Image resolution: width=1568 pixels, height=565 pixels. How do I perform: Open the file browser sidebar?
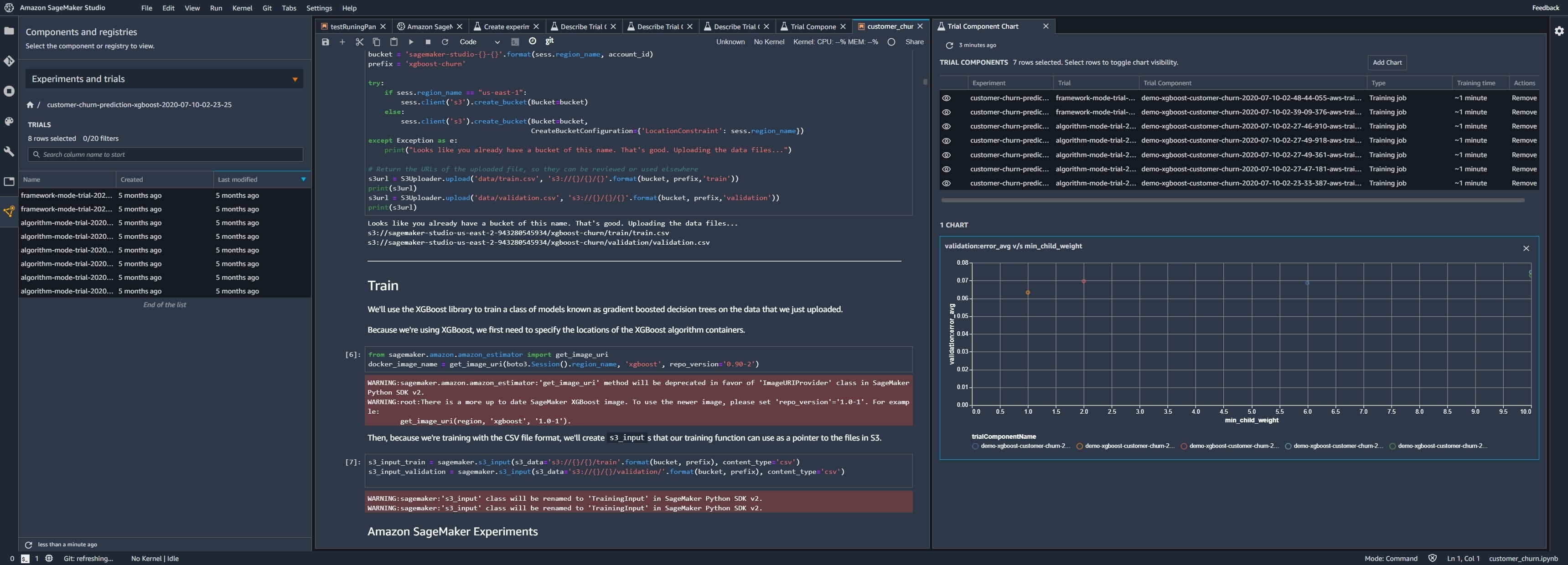click(x=9, y=31)
